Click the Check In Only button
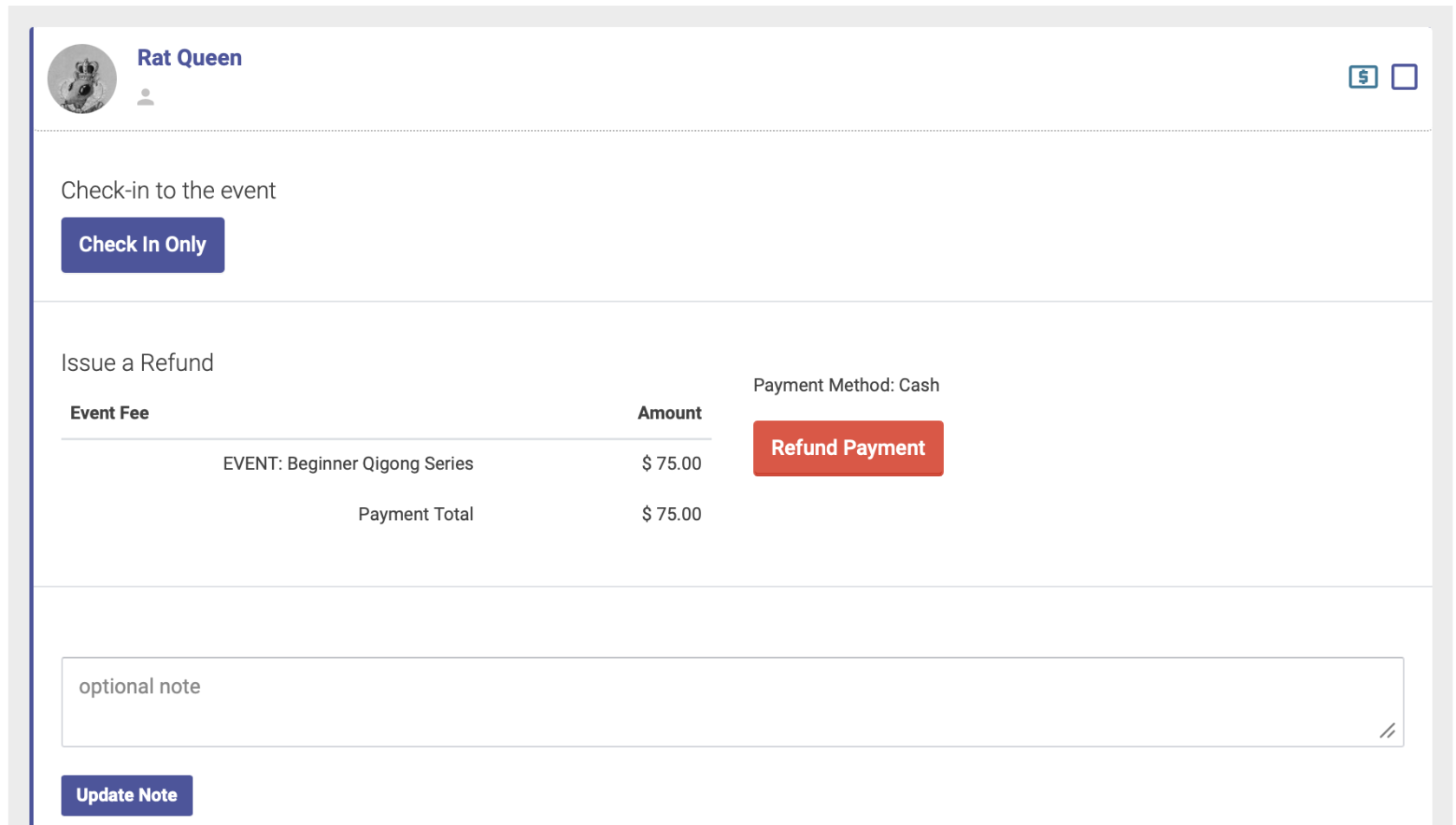This screenshot has width=1456, height=825. (143, 245)
